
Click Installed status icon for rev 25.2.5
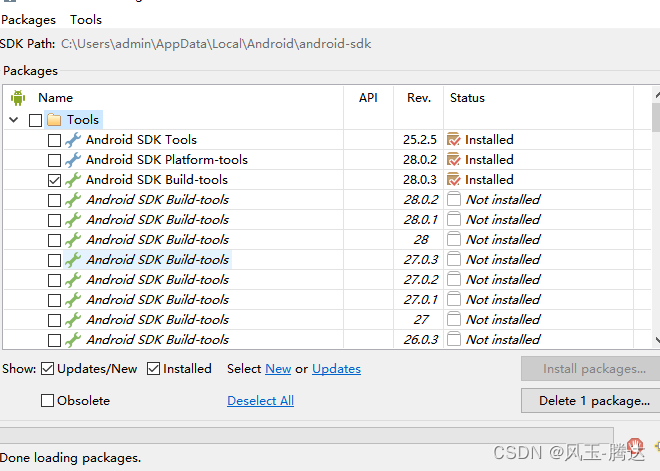click(453, 139)
